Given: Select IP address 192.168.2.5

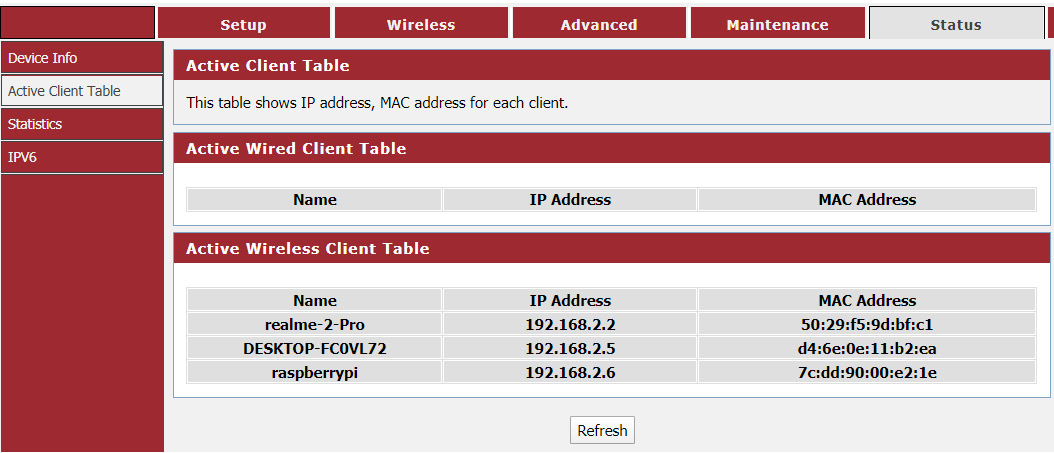Looking at the screenshot, I should tap(570, 348).
